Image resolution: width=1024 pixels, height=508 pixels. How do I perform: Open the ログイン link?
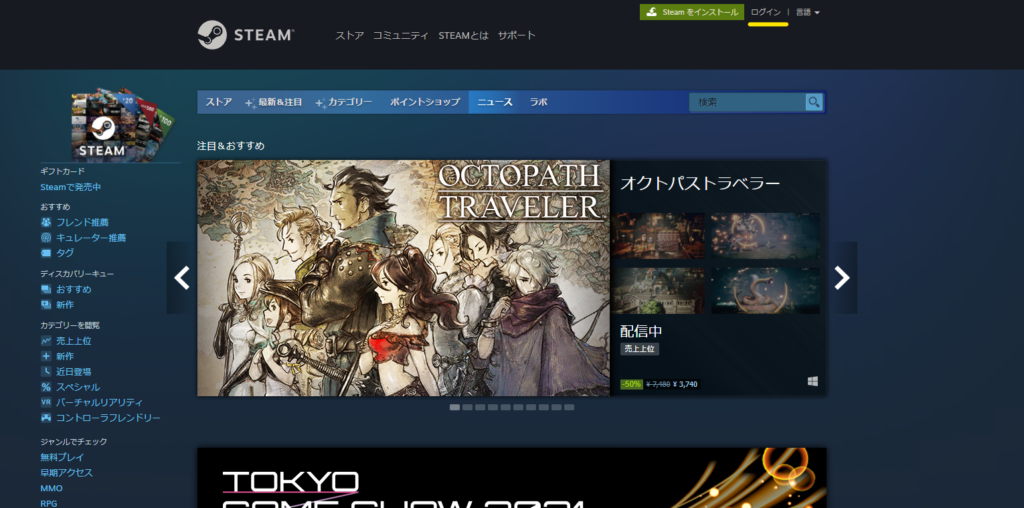tap(765, 12)
